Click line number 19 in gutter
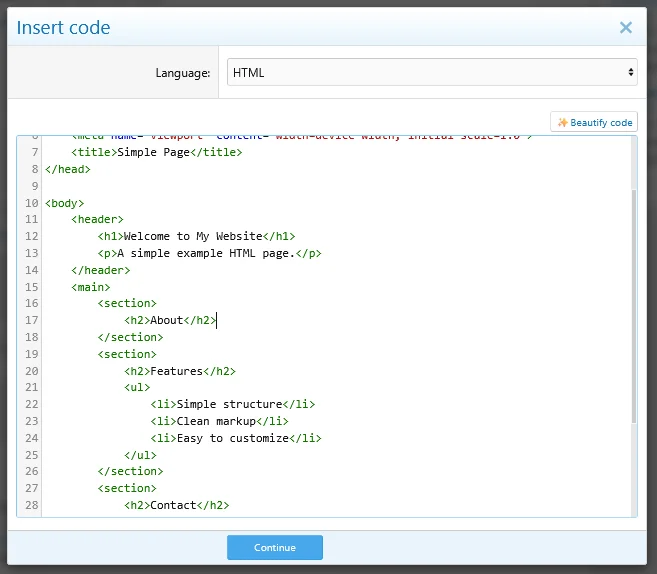Screen dimensions: 657x574 click(x=31, y=354)
